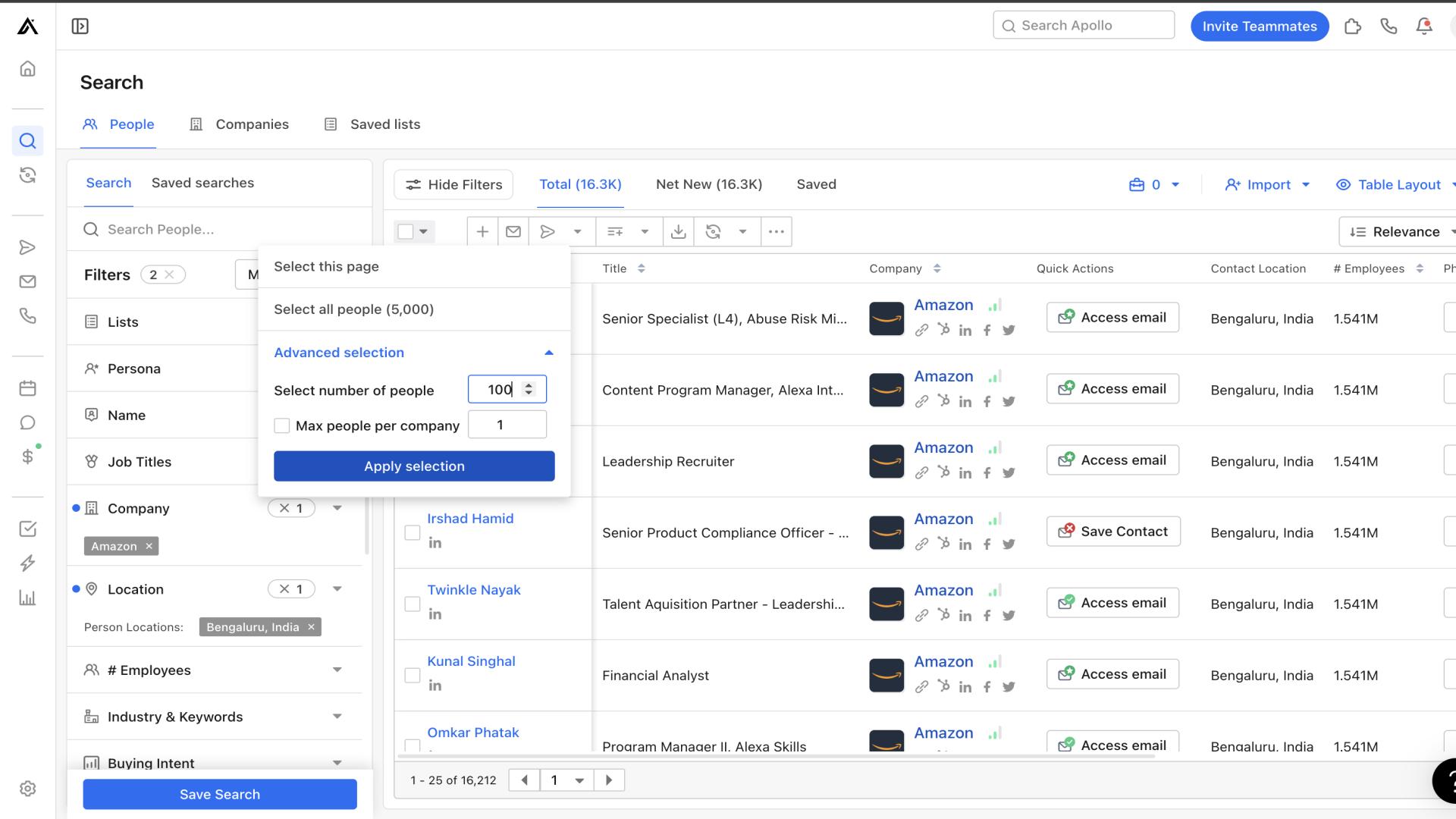Open the bulk select dropdown arrow
Image resolution: width=1456 pixels, height=819 pixels.
tap(424, 232)
